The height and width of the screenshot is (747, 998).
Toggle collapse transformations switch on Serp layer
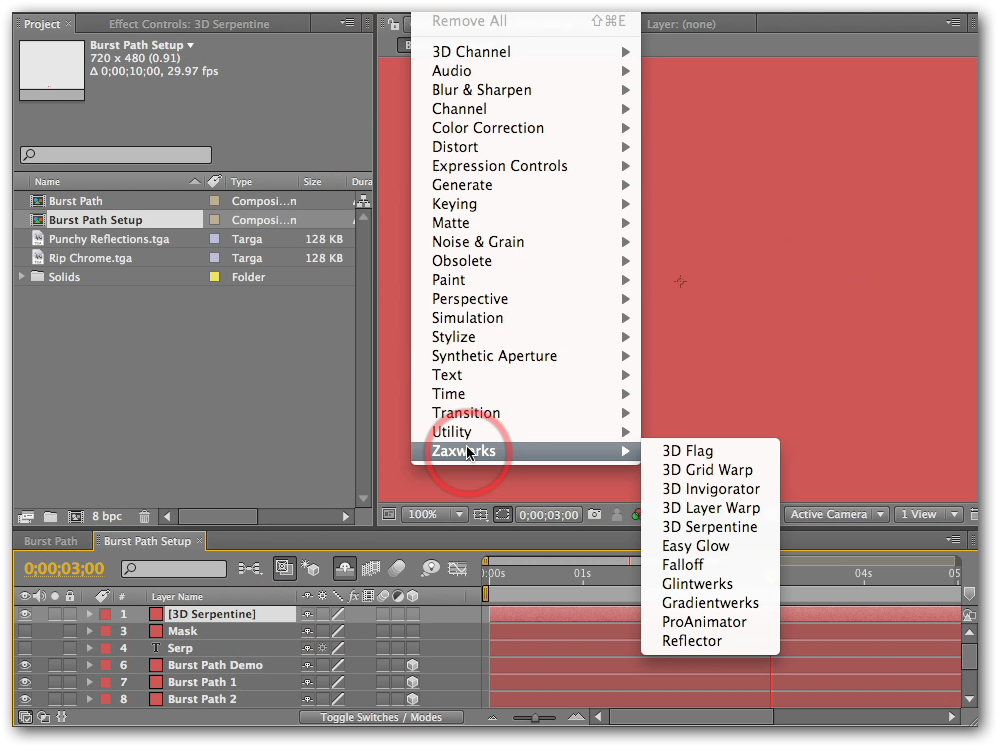pyautogui.click(x=323, y=648)
